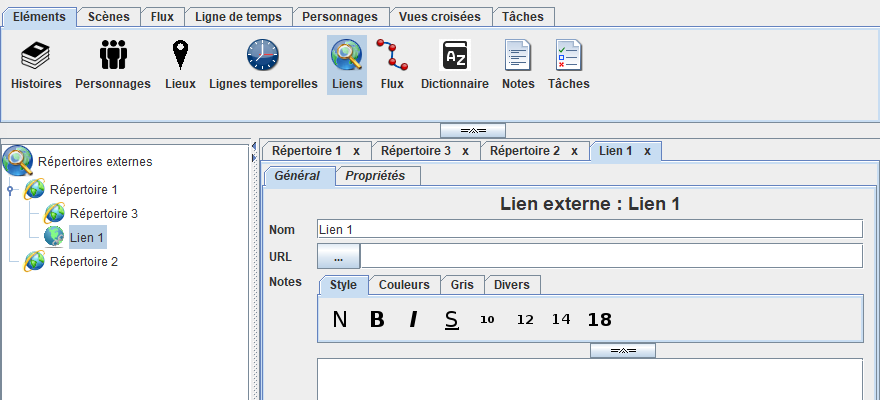Open the Tâches checklist icon
The width and height of the screenshot is (880, 400).
tap(568, 56)
